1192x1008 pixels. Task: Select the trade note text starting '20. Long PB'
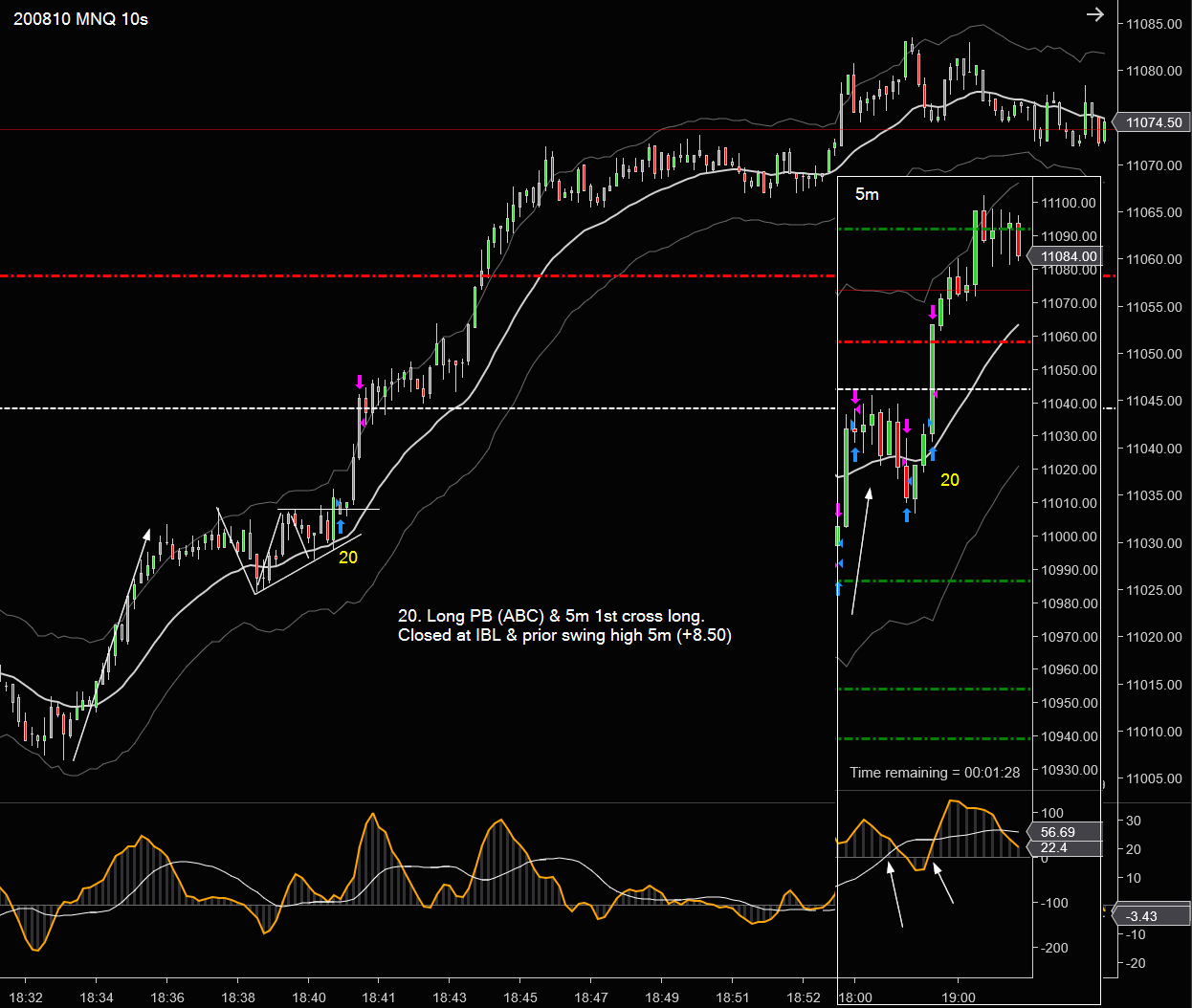click(564, 625)
